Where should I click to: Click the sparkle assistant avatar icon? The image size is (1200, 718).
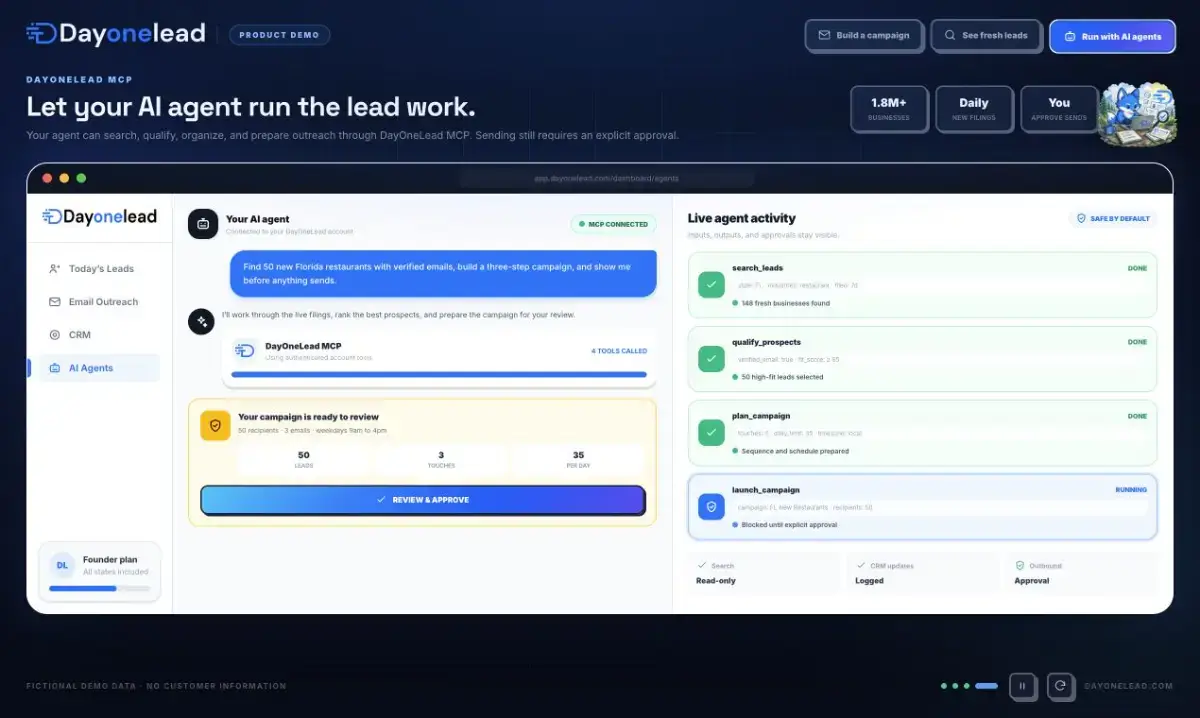pos(201,321)
